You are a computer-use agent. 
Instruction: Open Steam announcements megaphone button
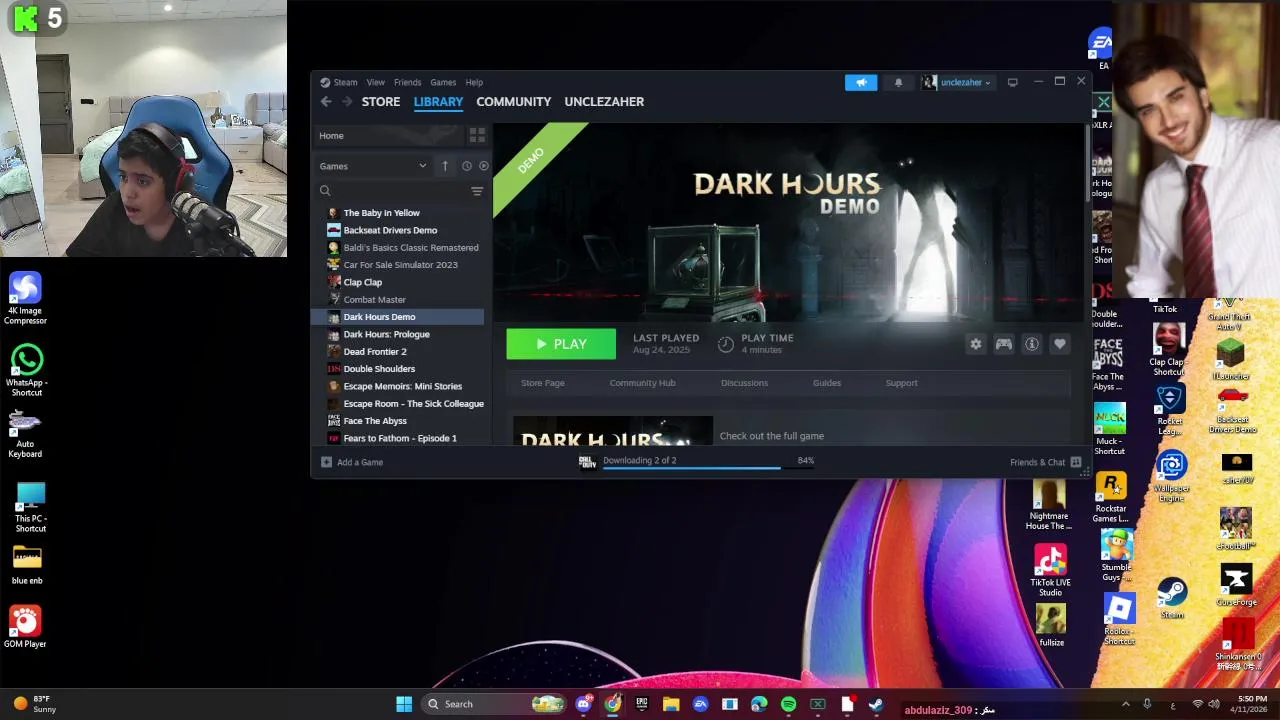coord(861,83)
